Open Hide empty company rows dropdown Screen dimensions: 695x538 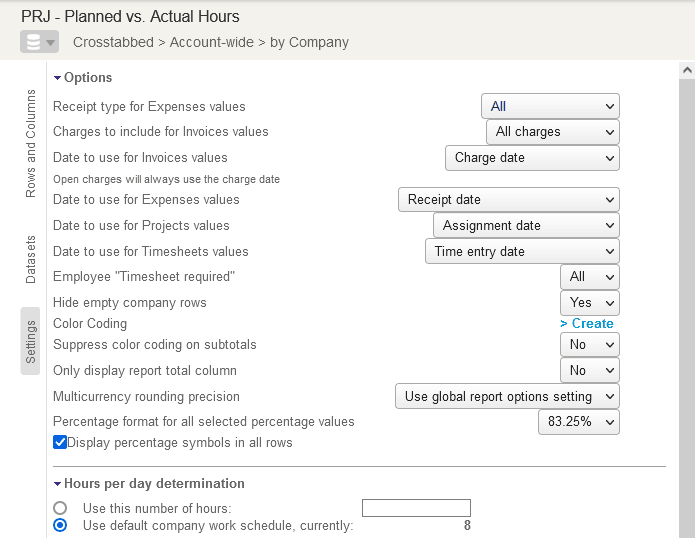point(589,303)
